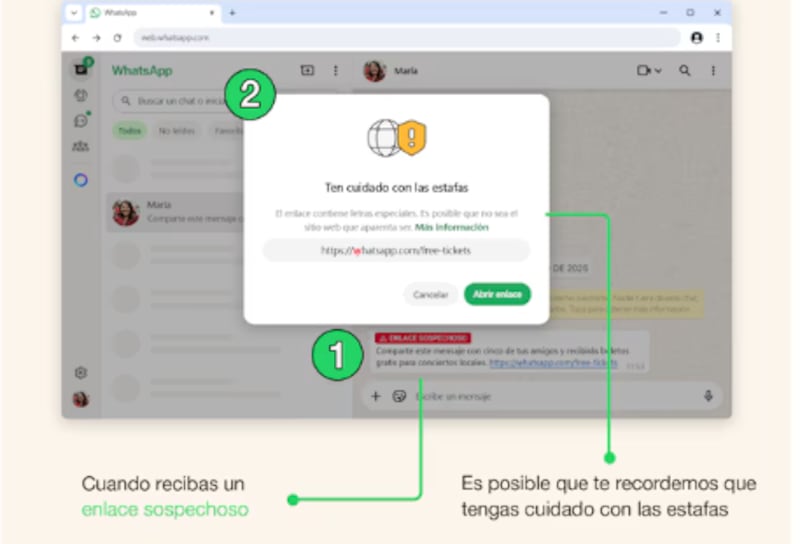Expand the video call dropdown

[x=649, y=71]
